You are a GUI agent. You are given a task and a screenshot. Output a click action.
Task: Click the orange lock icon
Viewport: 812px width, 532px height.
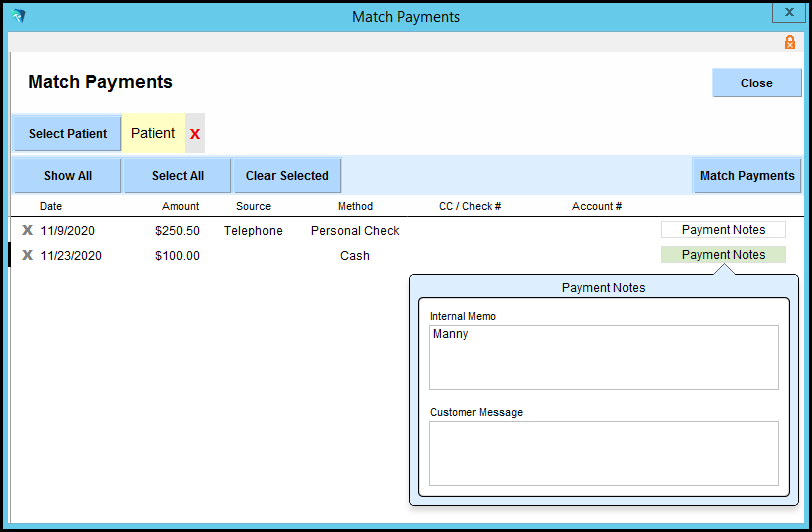point(790,42)
